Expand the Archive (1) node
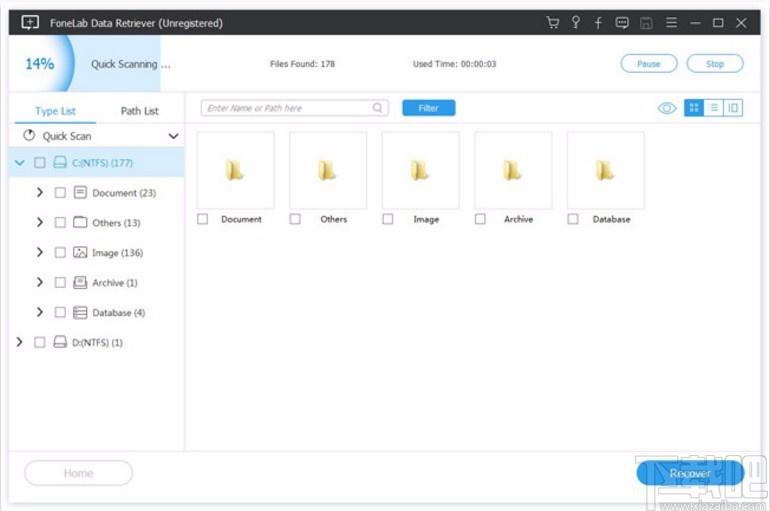This screenshot has height=511, width=770. 40,282
